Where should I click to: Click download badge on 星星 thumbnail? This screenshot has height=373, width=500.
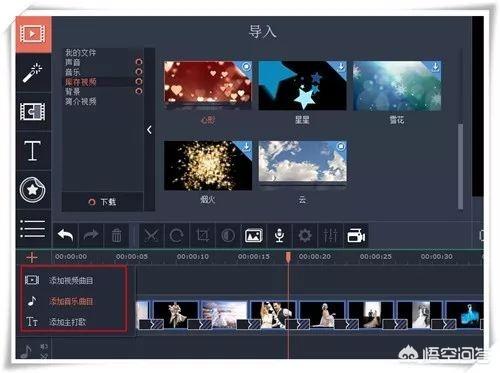tap(340, 67)
